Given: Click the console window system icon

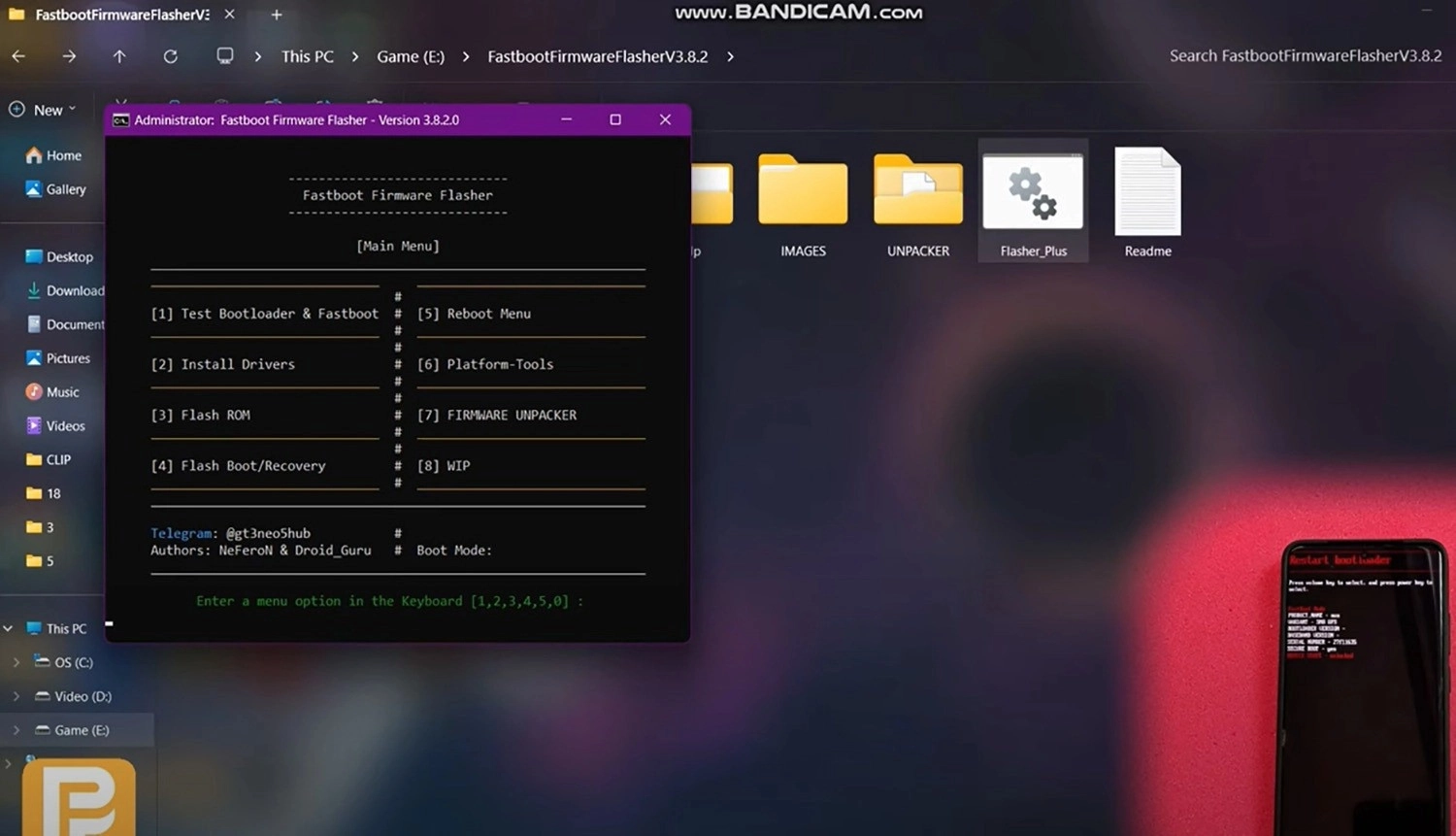Looking at the screenshot, I should click(120, 119).
